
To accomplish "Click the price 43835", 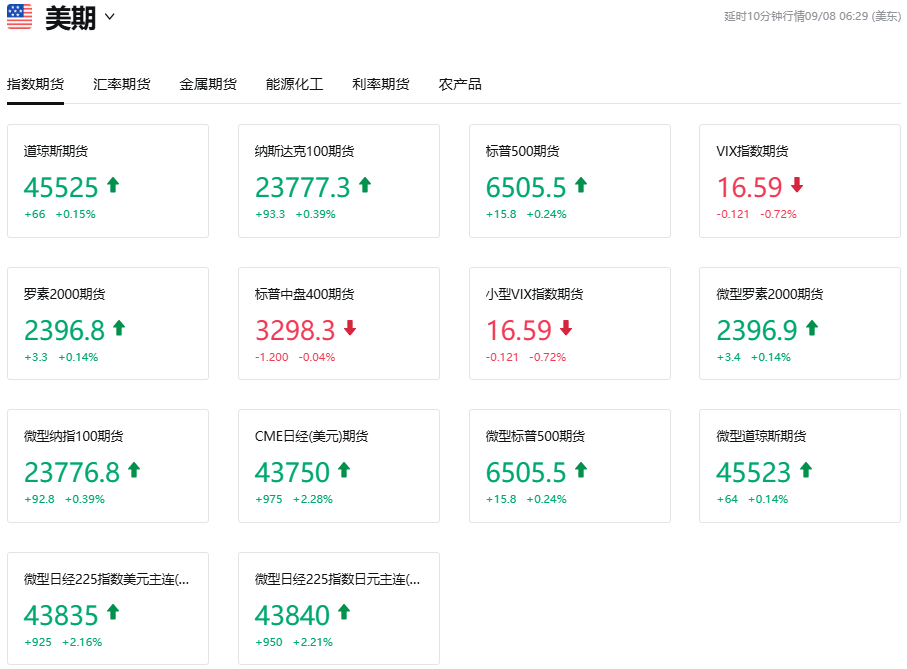I will tap(61, 615).
